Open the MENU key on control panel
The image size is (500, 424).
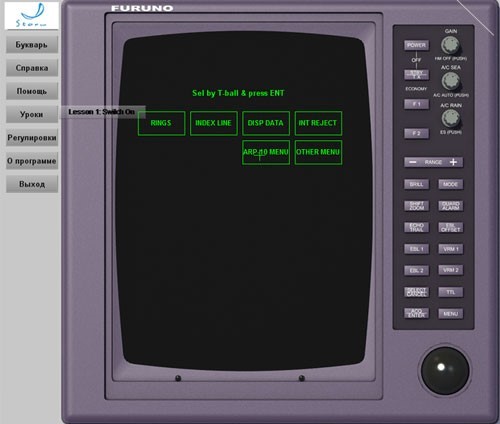(x=450, y=313)
